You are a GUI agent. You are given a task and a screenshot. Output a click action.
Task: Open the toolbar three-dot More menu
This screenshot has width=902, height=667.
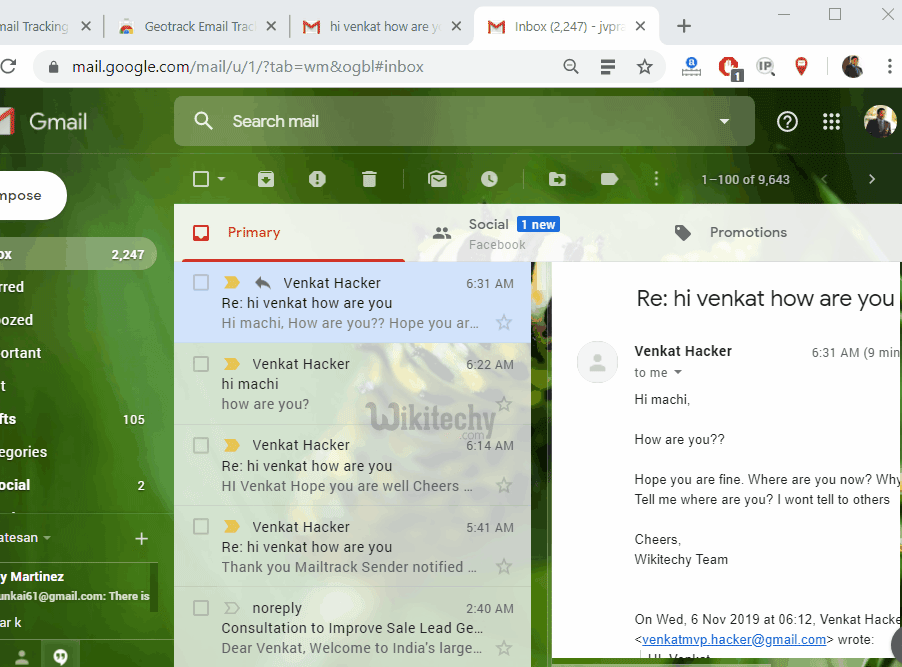(656, 179)
